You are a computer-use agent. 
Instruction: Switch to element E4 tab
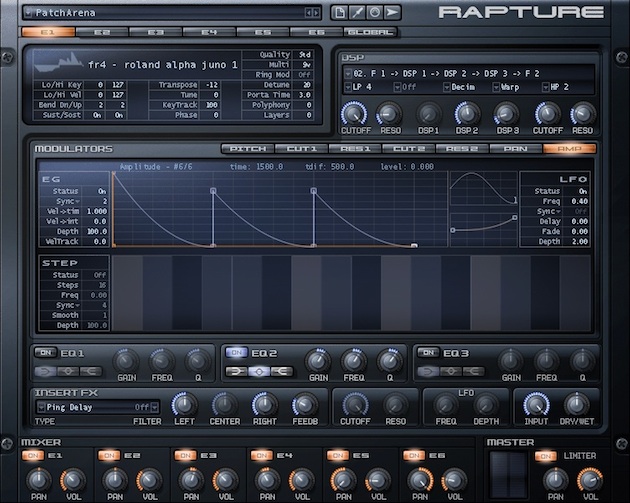pos(209,32)
